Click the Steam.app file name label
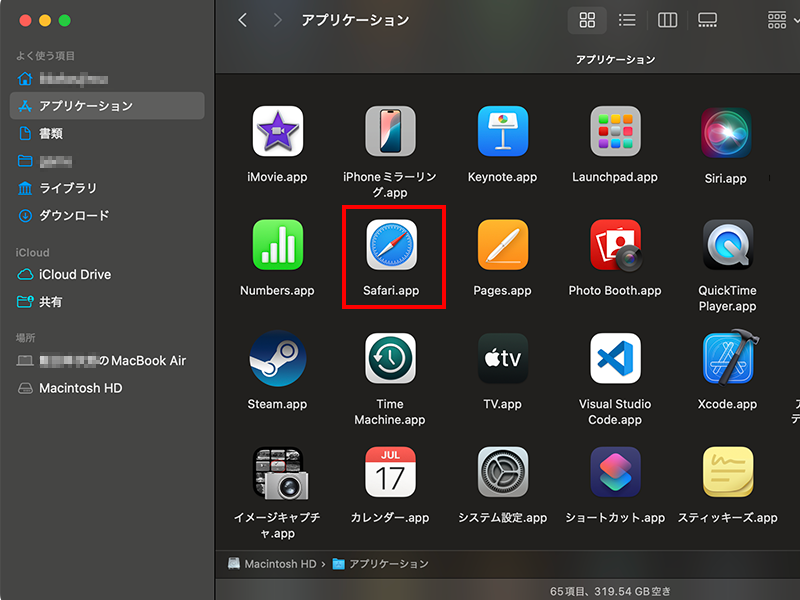 [278, 404]
